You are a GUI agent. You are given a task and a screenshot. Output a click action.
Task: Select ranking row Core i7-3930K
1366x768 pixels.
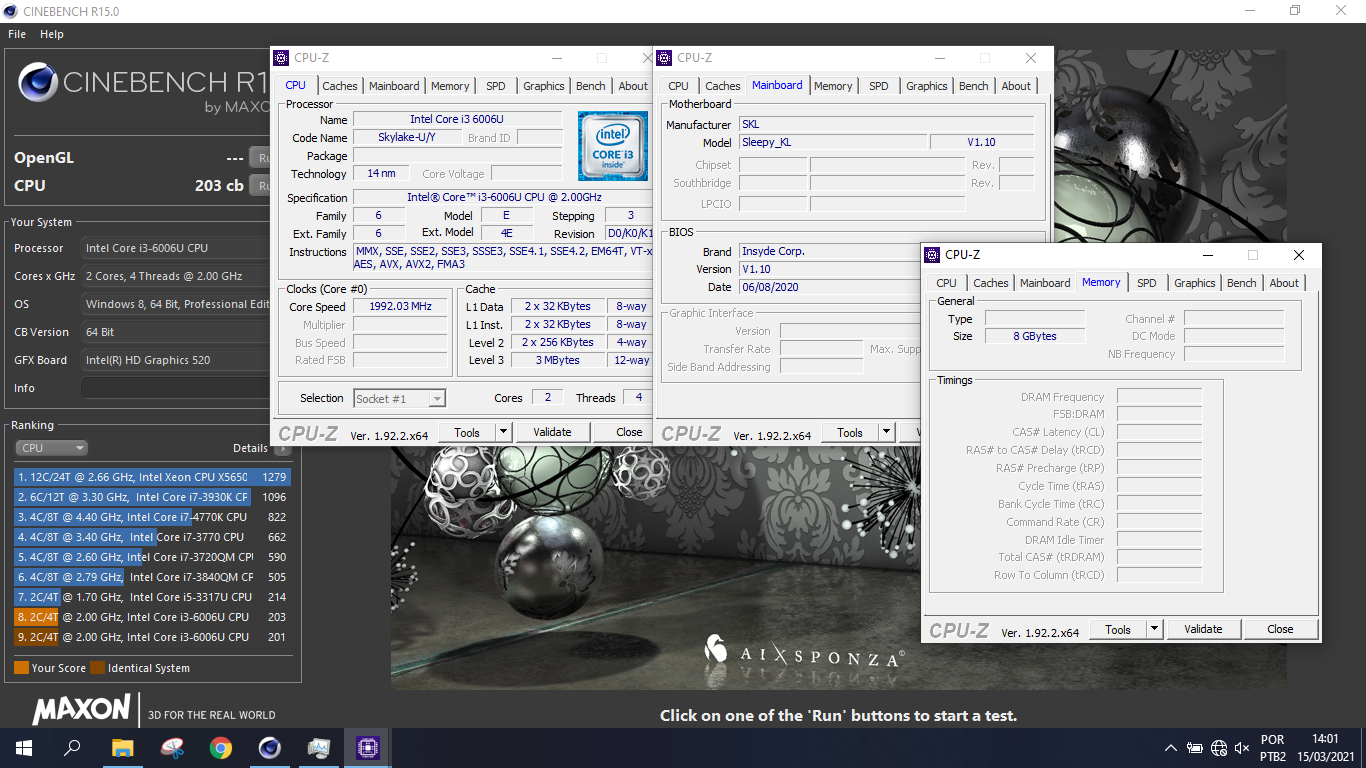(x=152, y=497)
